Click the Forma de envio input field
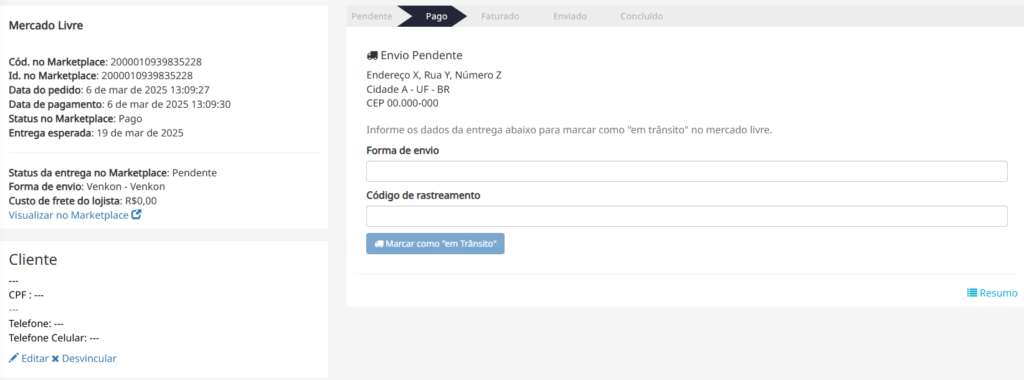 [686, 172]
